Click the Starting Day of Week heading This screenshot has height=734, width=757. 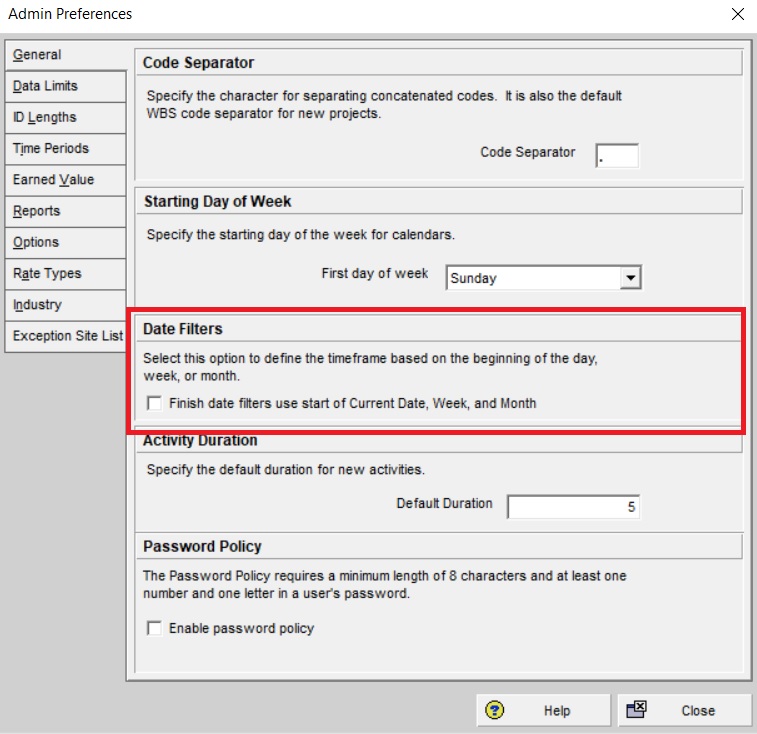point(218,201)
